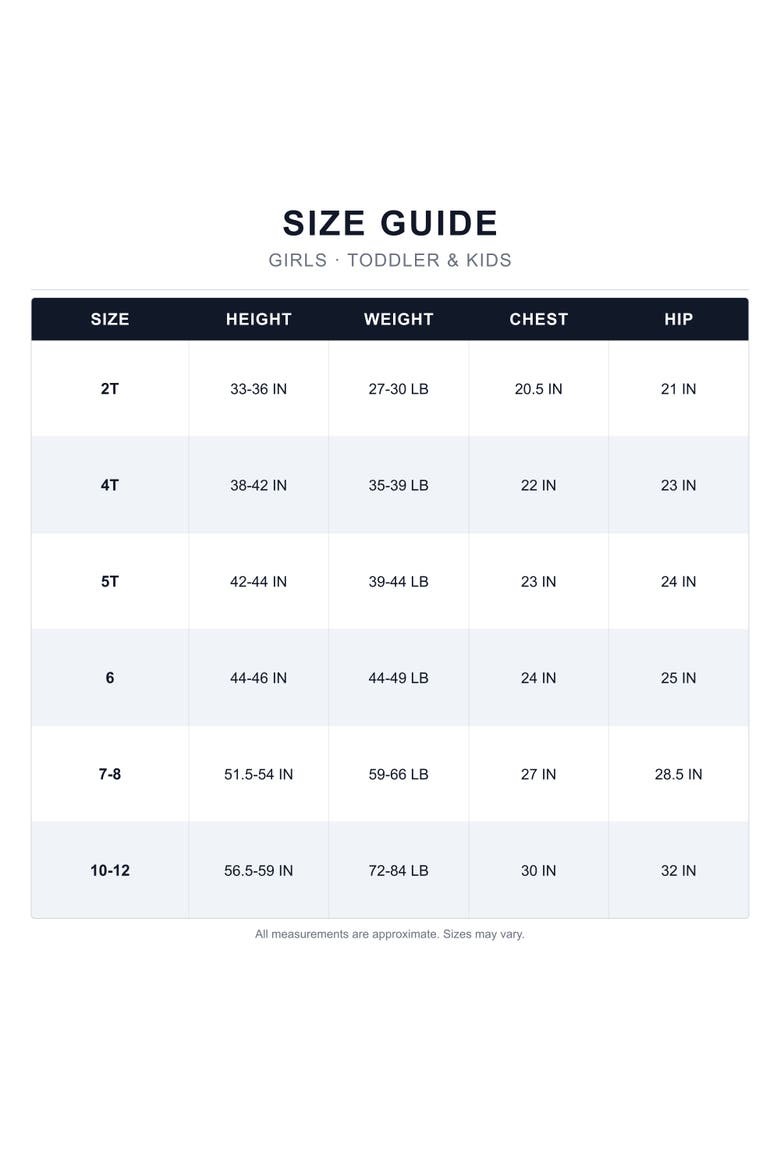780x1170 pixels.
Task: Click the SIZE GUIDE title
Action: 390,223
